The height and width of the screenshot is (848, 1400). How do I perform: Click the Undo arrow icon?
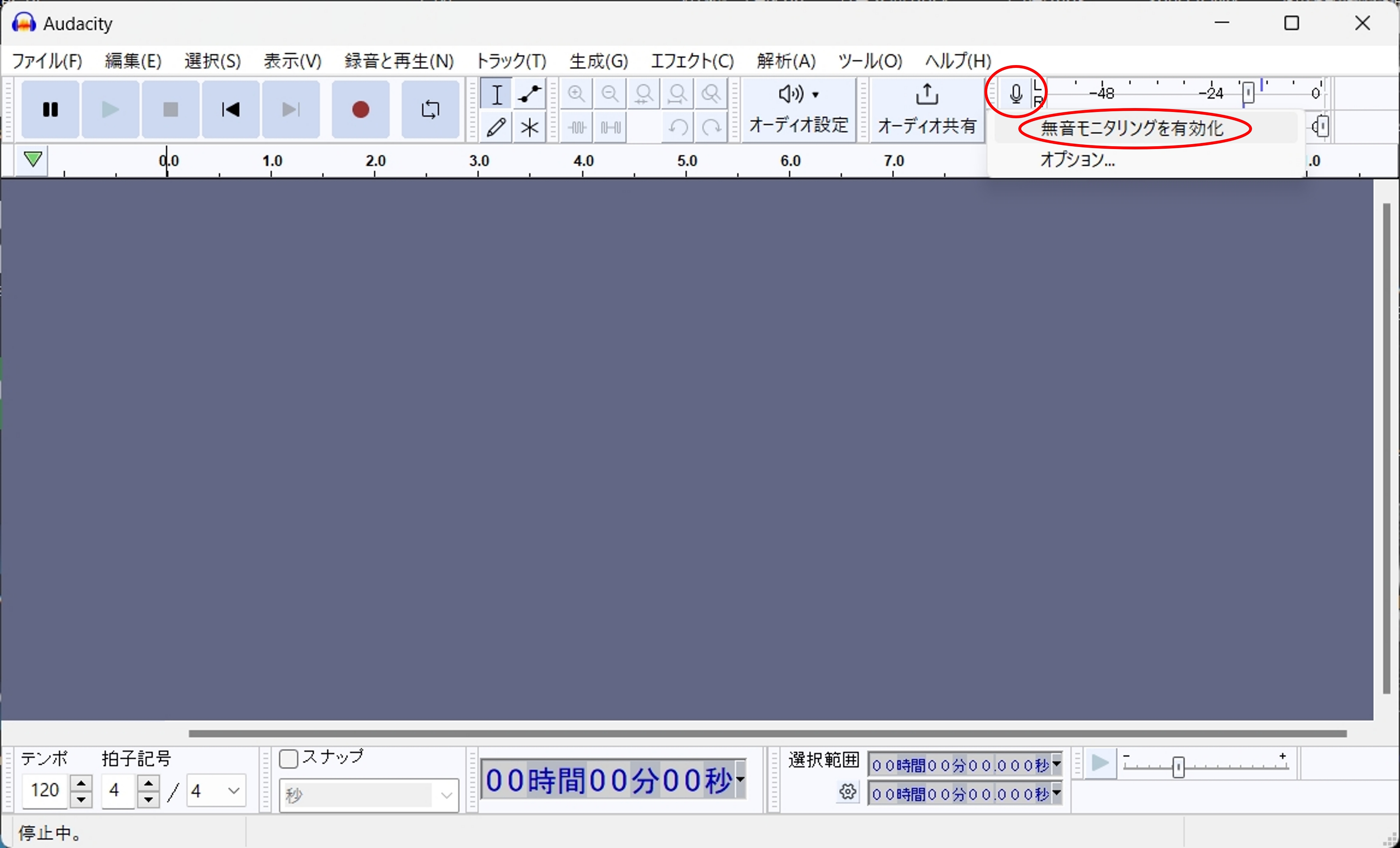pos(677,127)
